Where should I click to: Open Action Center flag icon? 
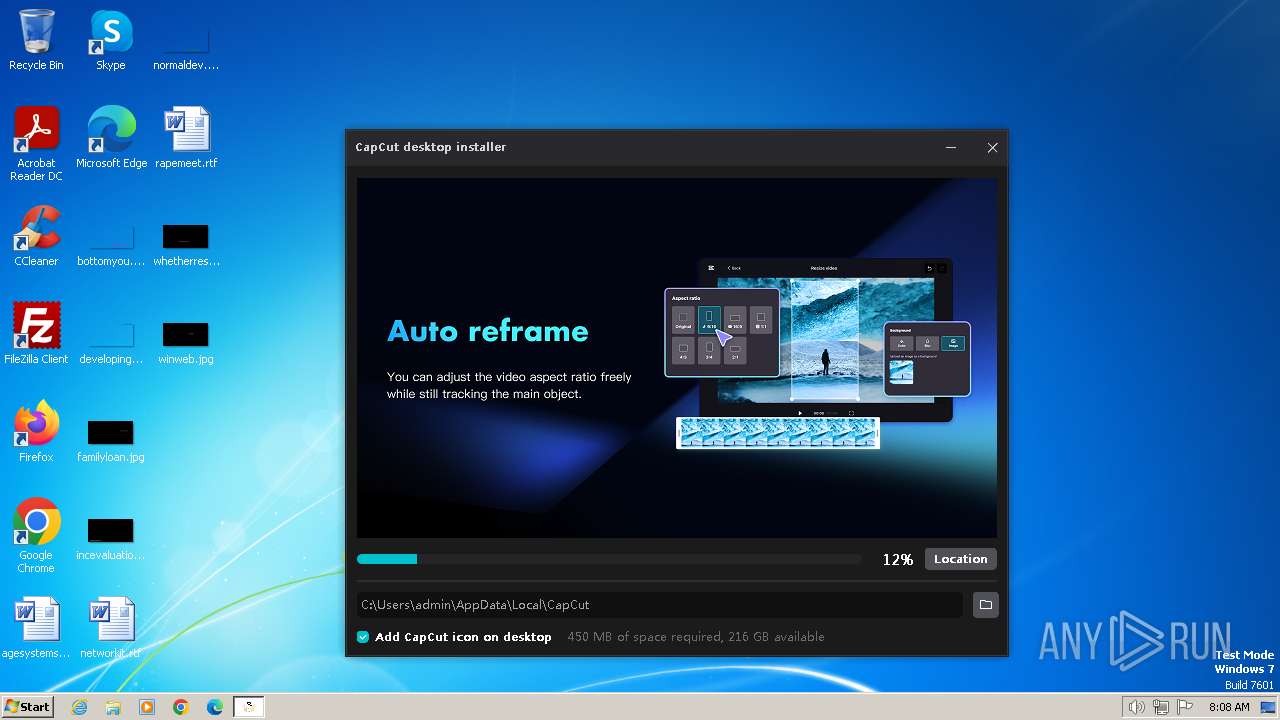click(x=1186, y=707)
